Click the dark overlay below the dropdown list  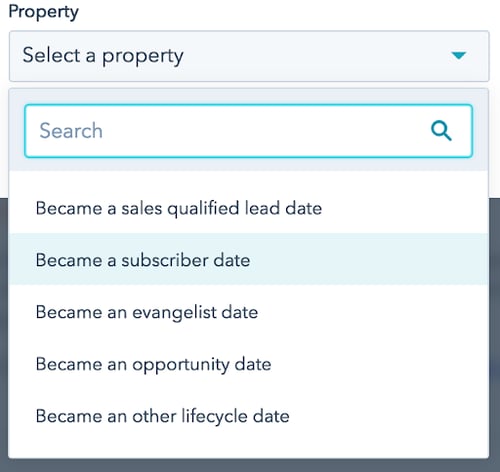coord(250,465)
